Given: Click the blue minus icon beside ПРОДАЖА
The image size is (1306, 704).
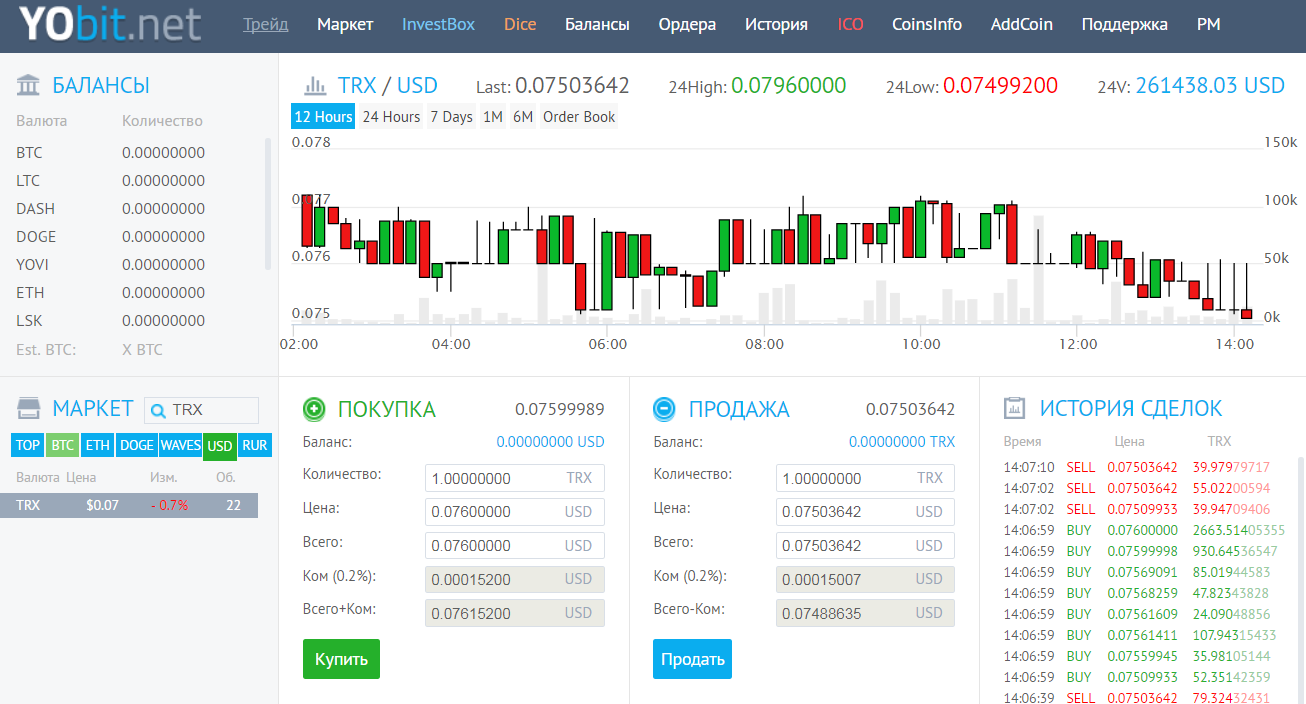Looking at the screenshot, I should (x=664, y=409).
